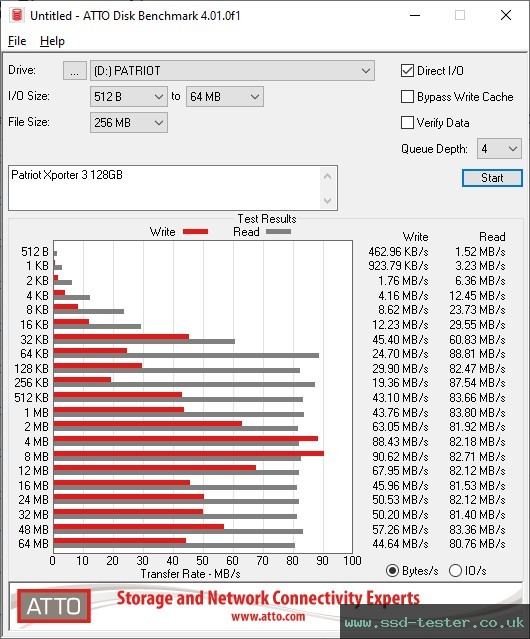Click the Test Results heading

pyautogui.click(x=267, y=219)
